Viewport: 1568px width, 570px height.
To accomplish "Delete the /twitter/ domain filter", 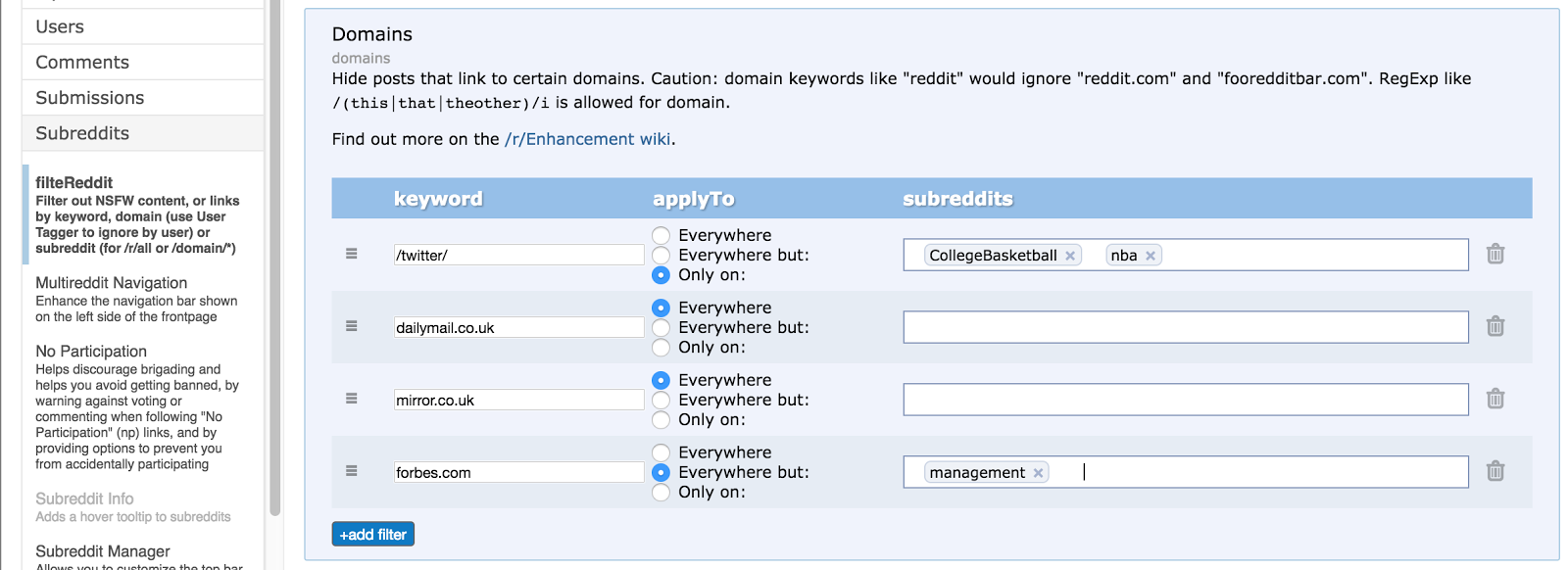I will (1494, 255).
